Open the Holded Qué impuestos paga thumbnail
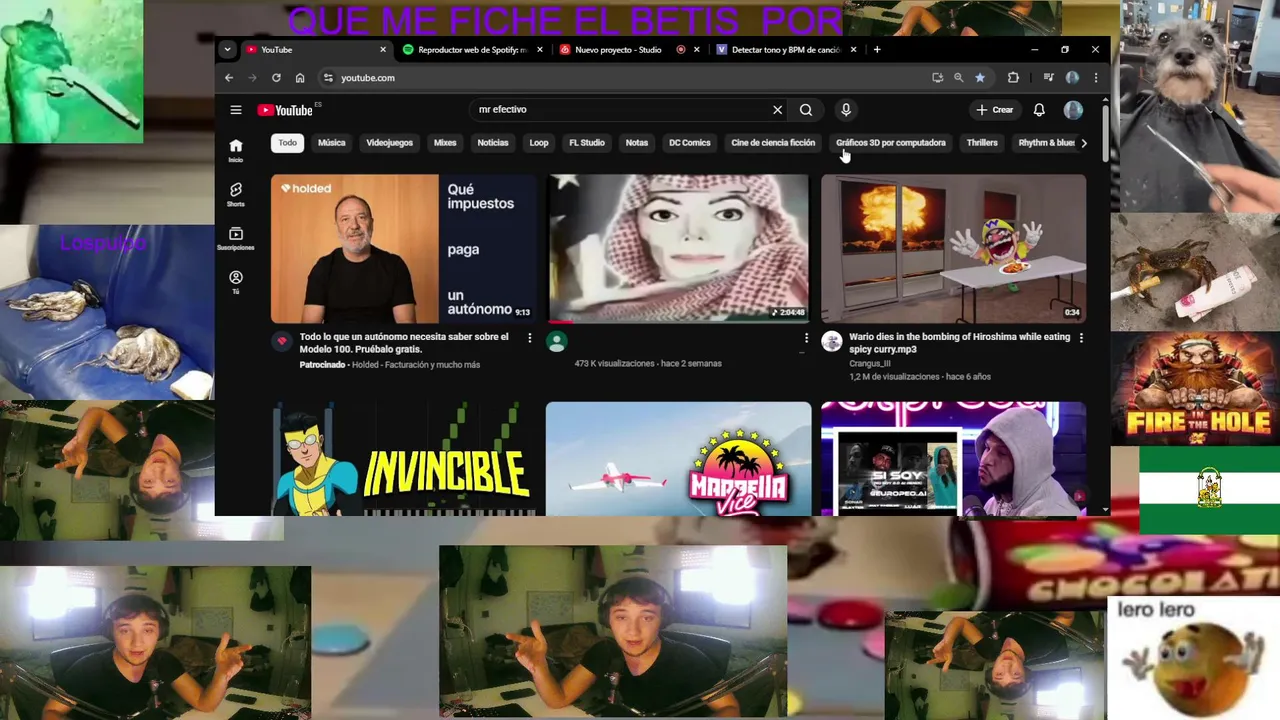This screenshot has width=1280, height=720. 405,249
